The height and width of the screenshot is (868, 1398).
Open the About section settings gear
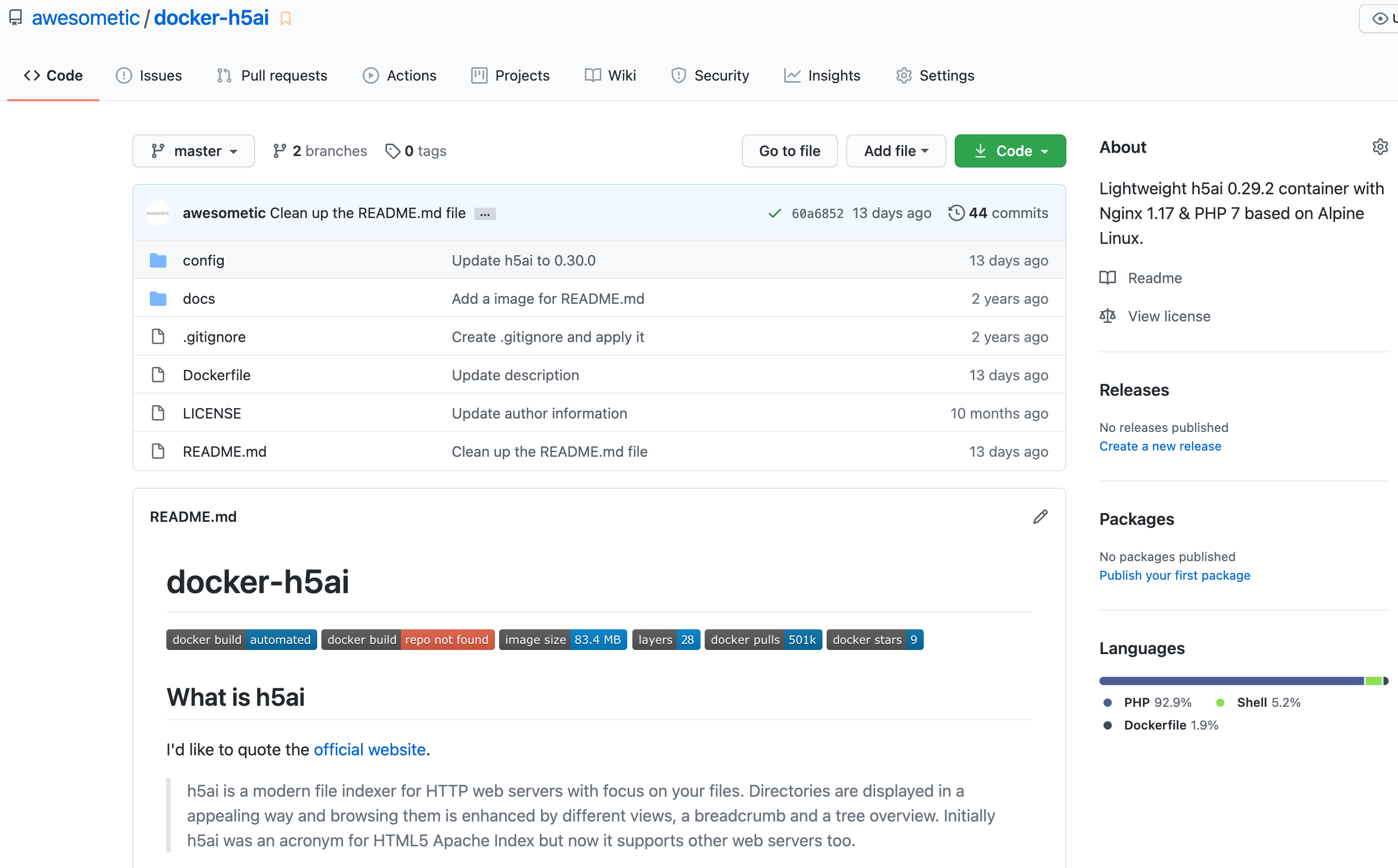click(1379, 147)
